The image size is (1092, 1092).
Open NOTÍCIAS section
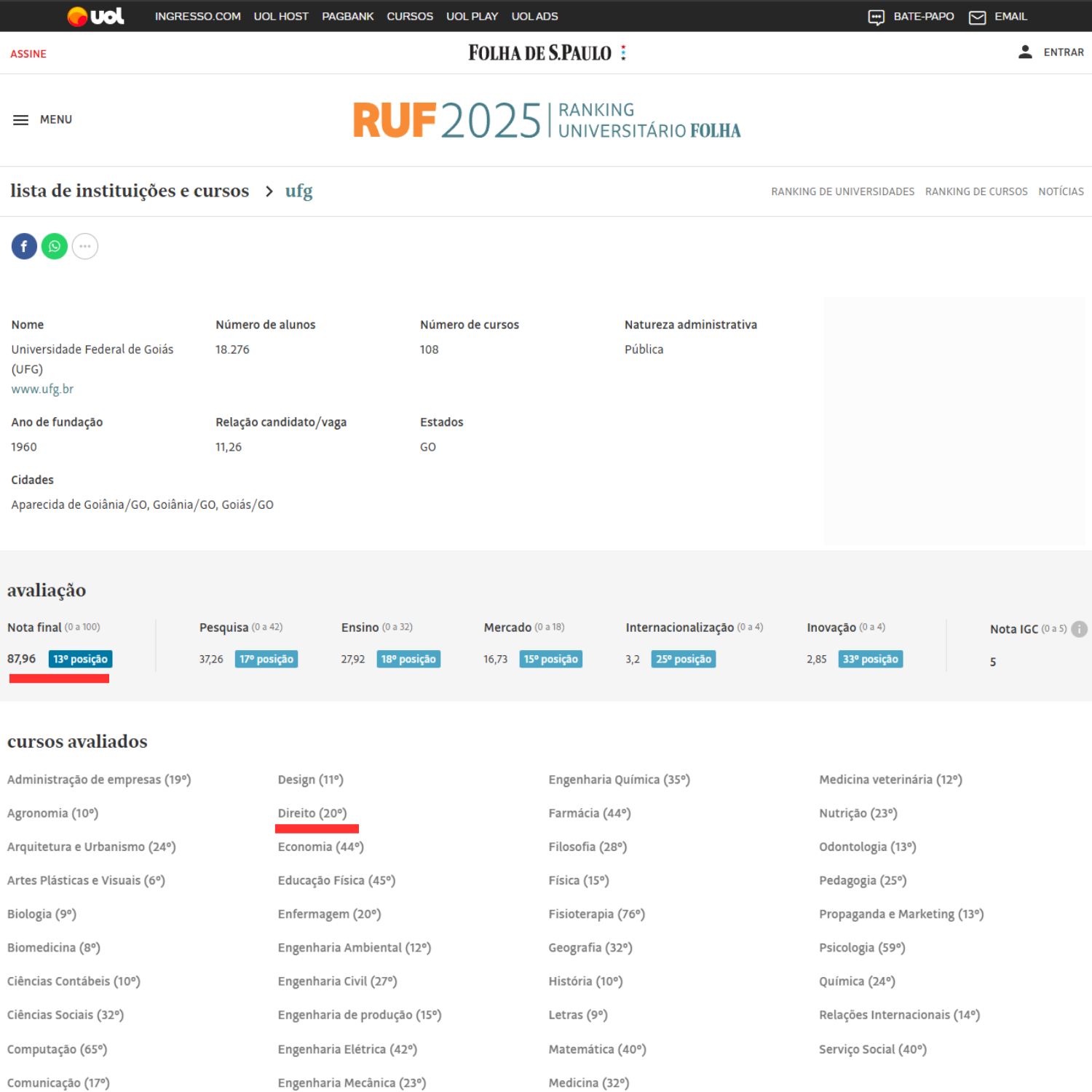1061,191
